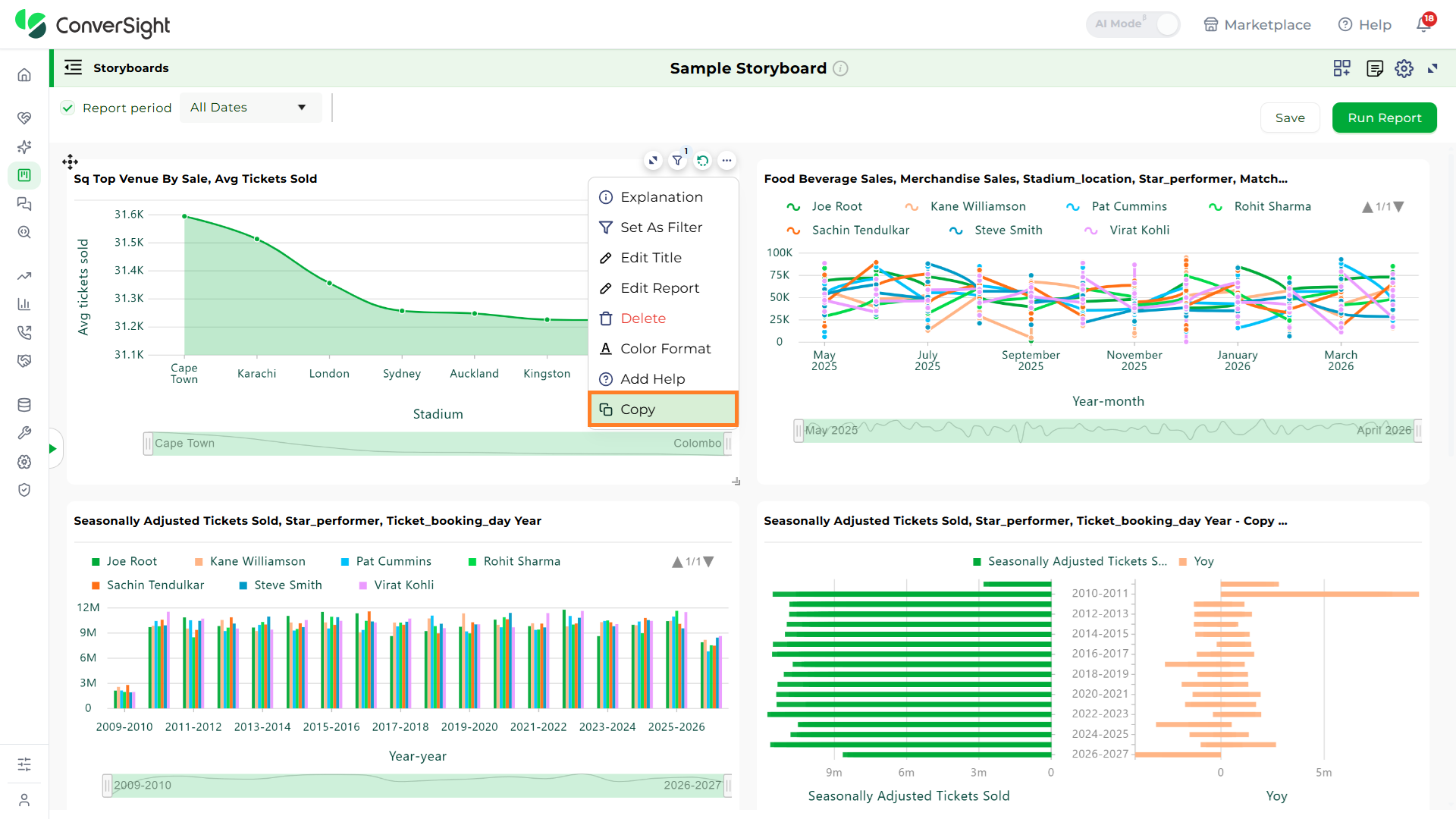
Task: Click the Year-month range slider right handle
Action: click(x=1417, y=431)
